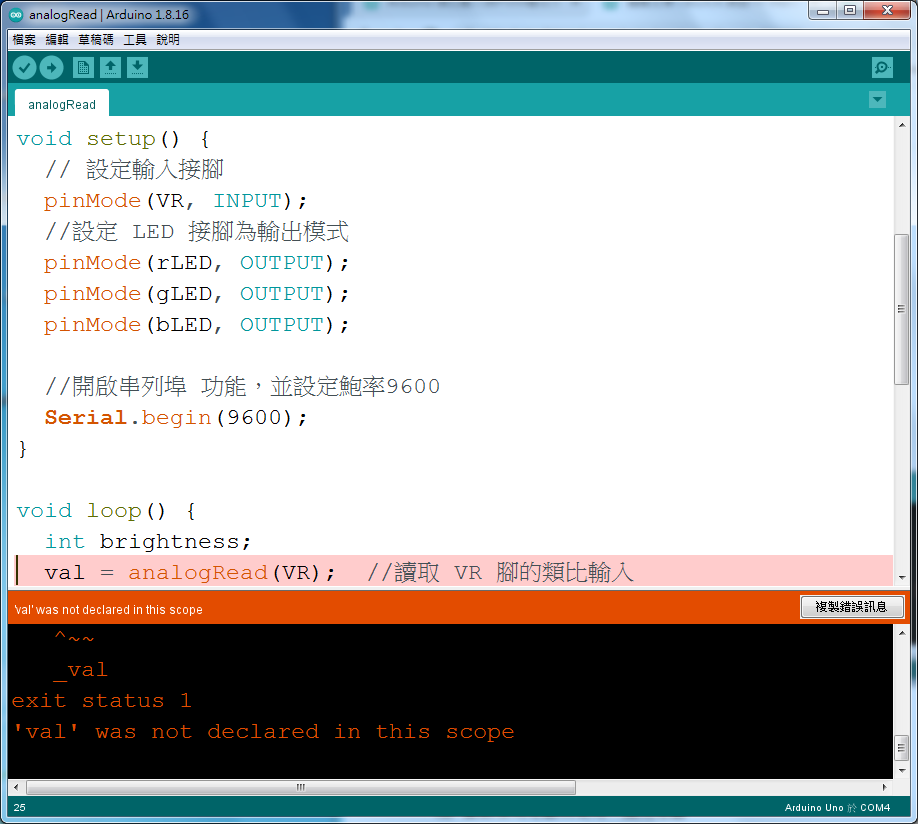Click horizontal scrollbar left arrow
Viewport: 918px width, 824px height.
pyautogui.click(x=16, y=787)
